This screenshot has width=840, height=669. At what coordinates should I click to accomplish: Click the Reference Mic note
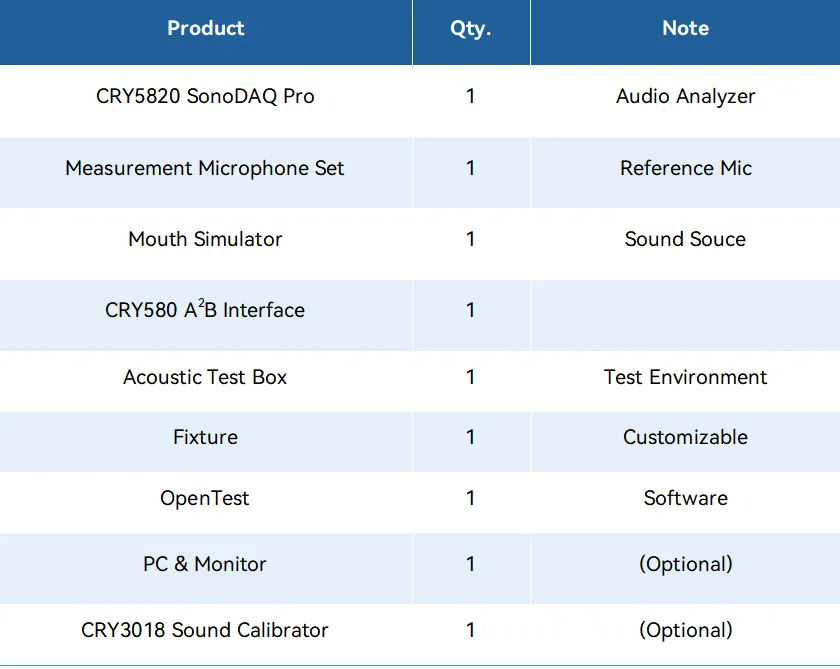685,168
